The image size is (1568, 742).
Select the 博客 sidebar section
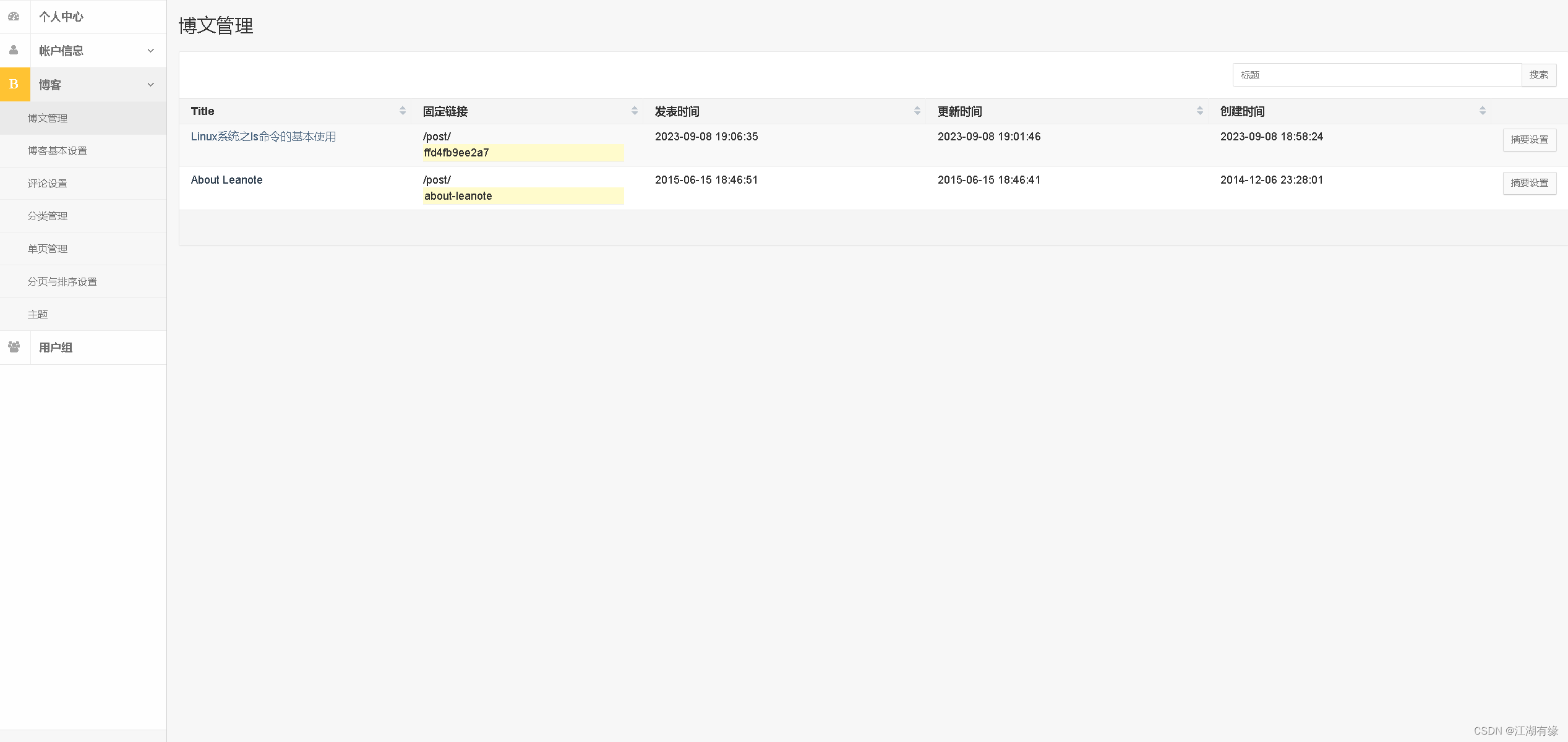[83, 85]
